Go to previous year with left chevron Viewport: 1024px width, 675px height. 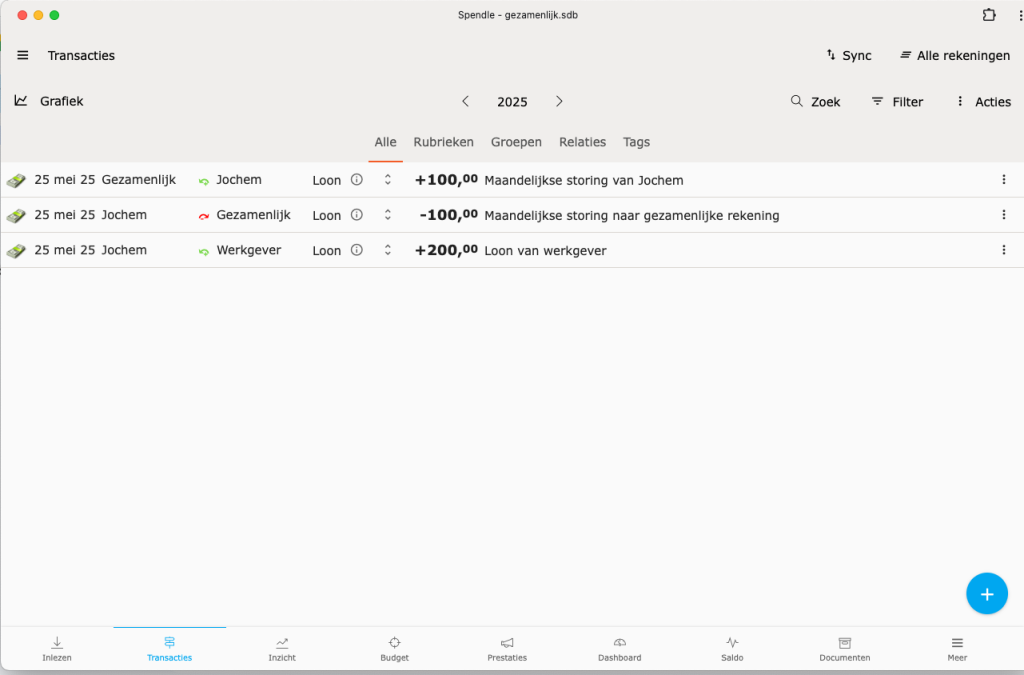click(x=465, y=101)
